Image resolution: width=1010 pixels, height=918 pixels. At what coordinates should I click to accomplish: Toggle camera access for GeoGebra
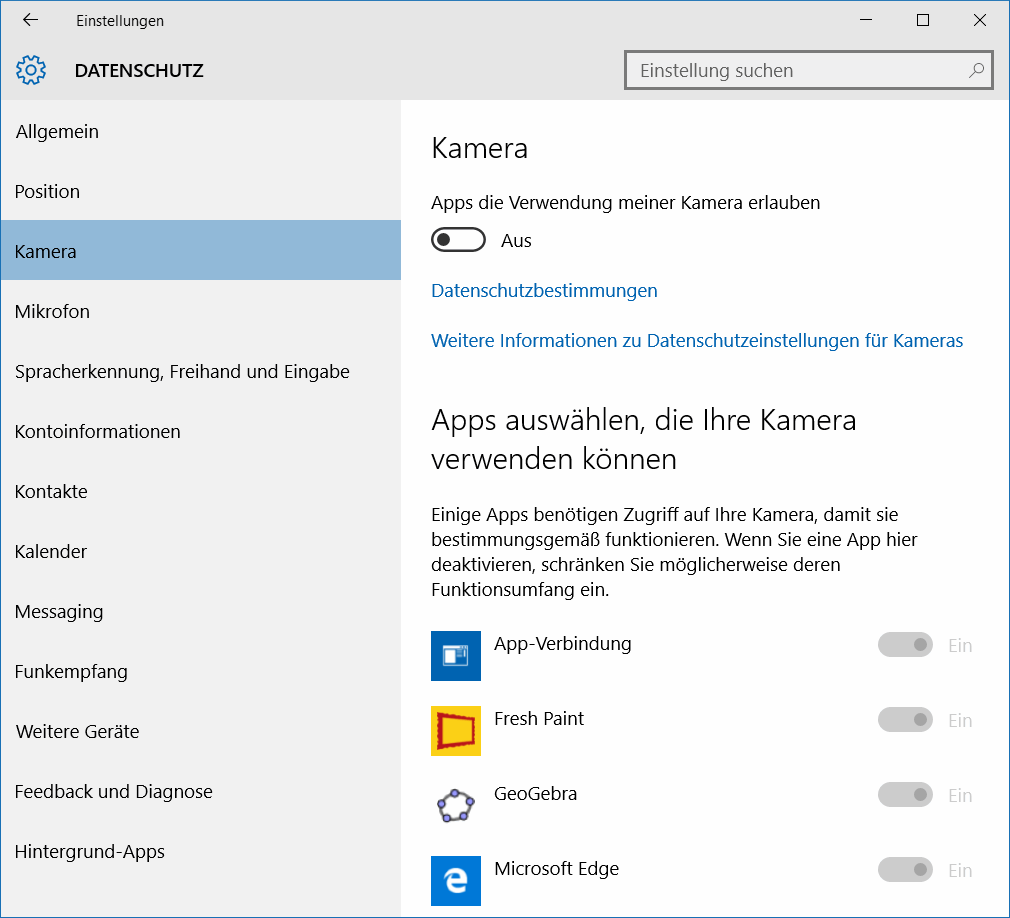(905, 795)
